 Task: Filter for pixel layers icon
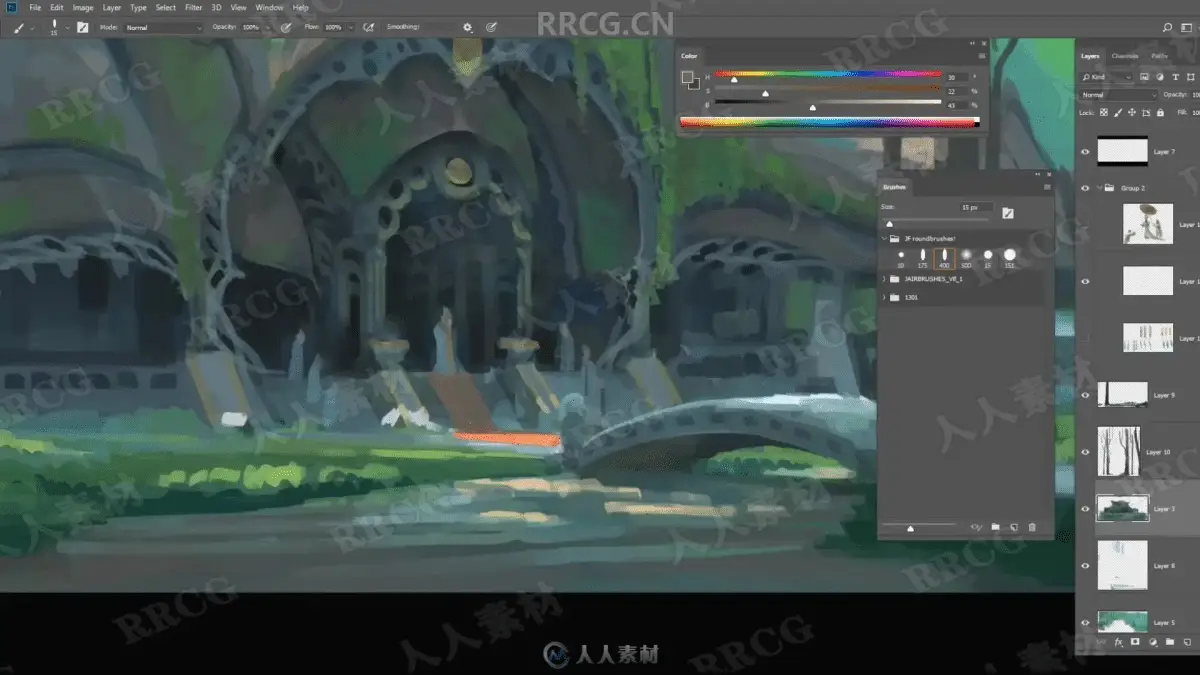point(1145,77)
